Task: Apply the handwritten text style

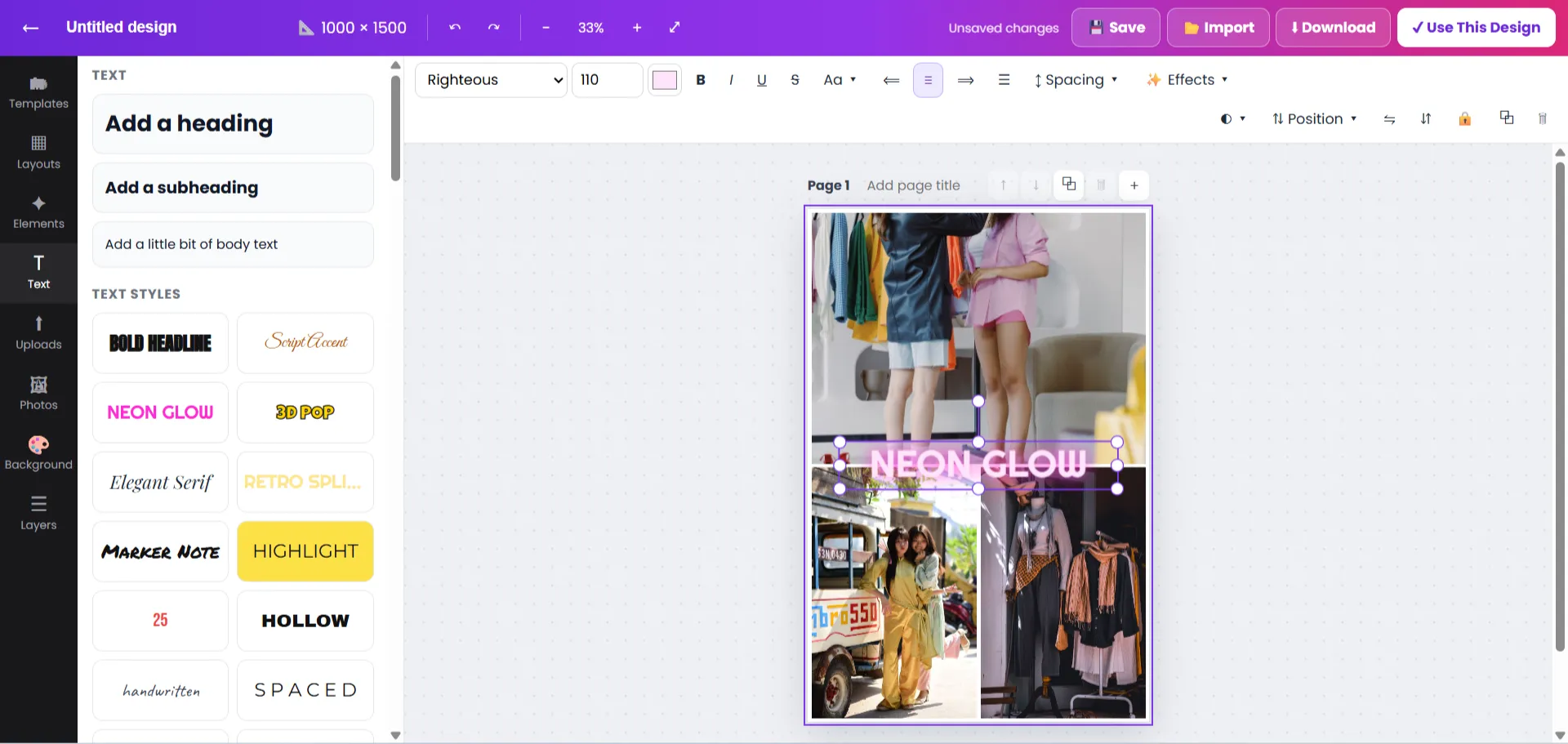Action: point(160,690)
